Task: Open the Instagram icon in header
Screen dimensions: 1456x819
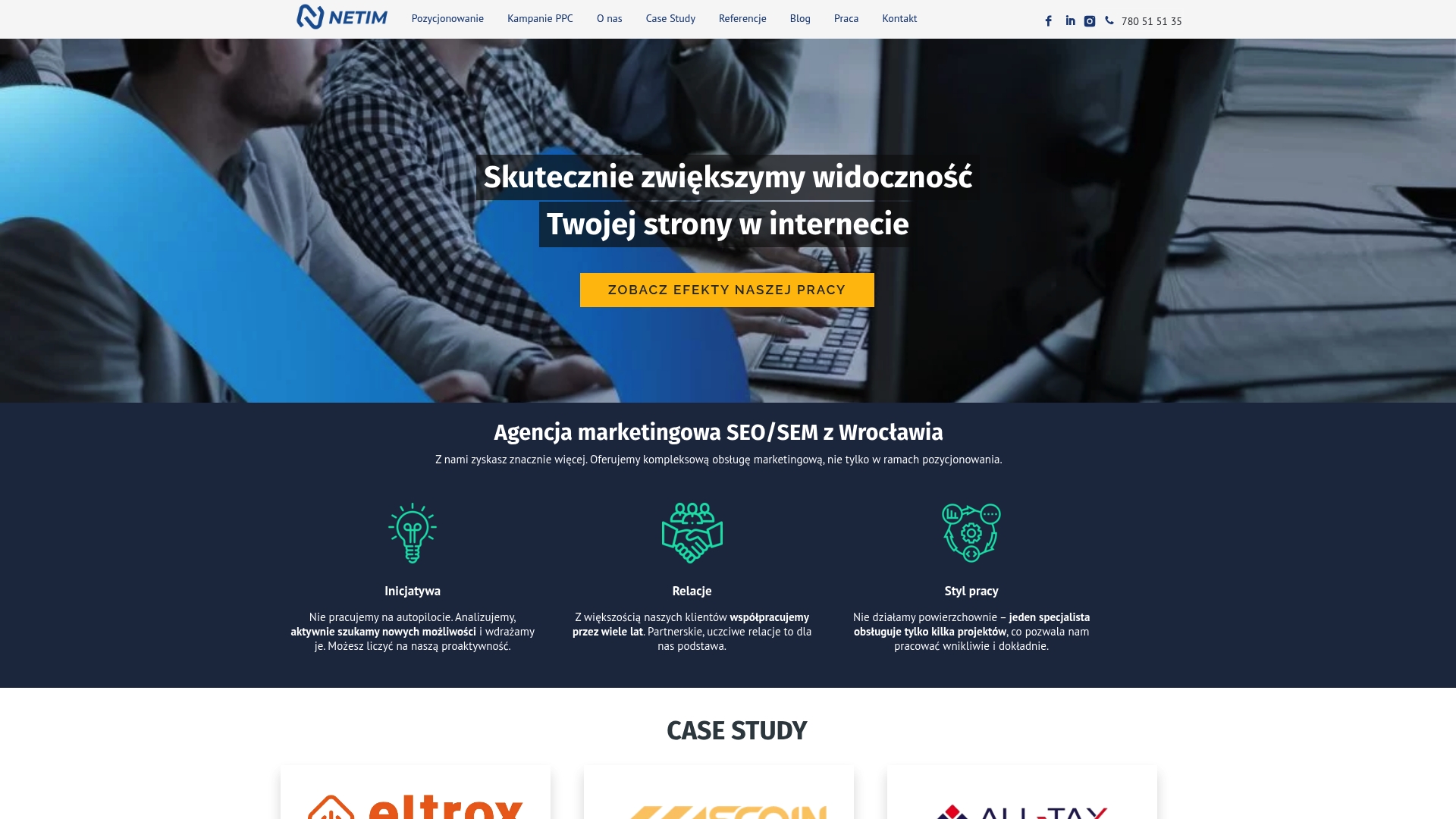Action: click(1090, 21)
